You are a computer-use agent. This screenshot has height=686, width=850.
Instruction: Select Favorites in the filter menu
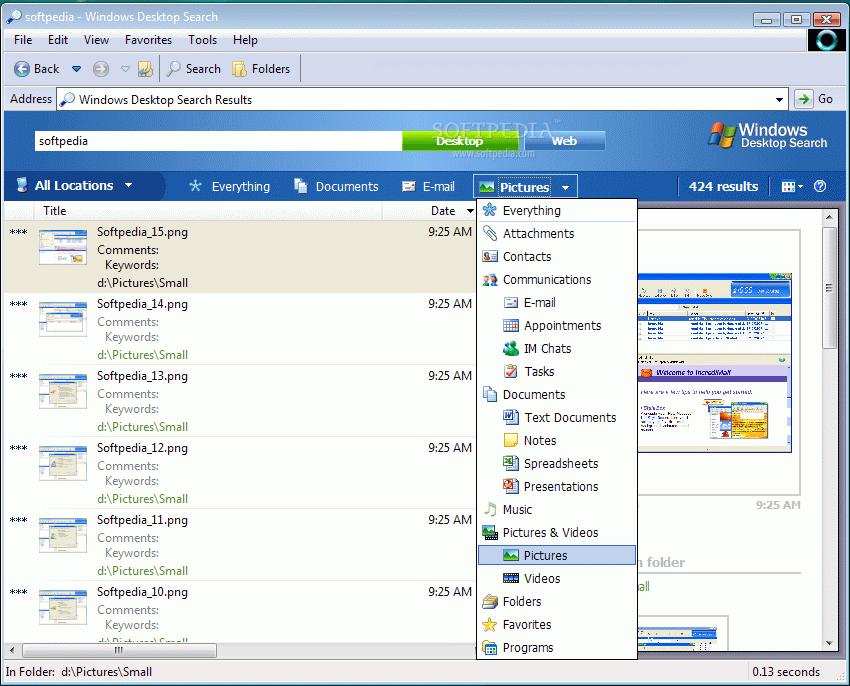point(557,625)
